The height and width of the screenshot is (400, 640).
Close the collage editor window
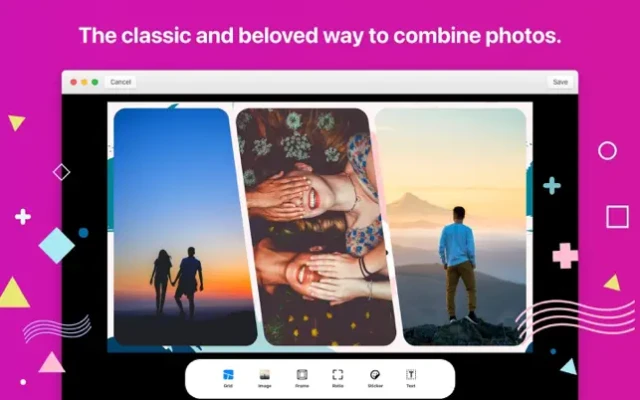74,82
